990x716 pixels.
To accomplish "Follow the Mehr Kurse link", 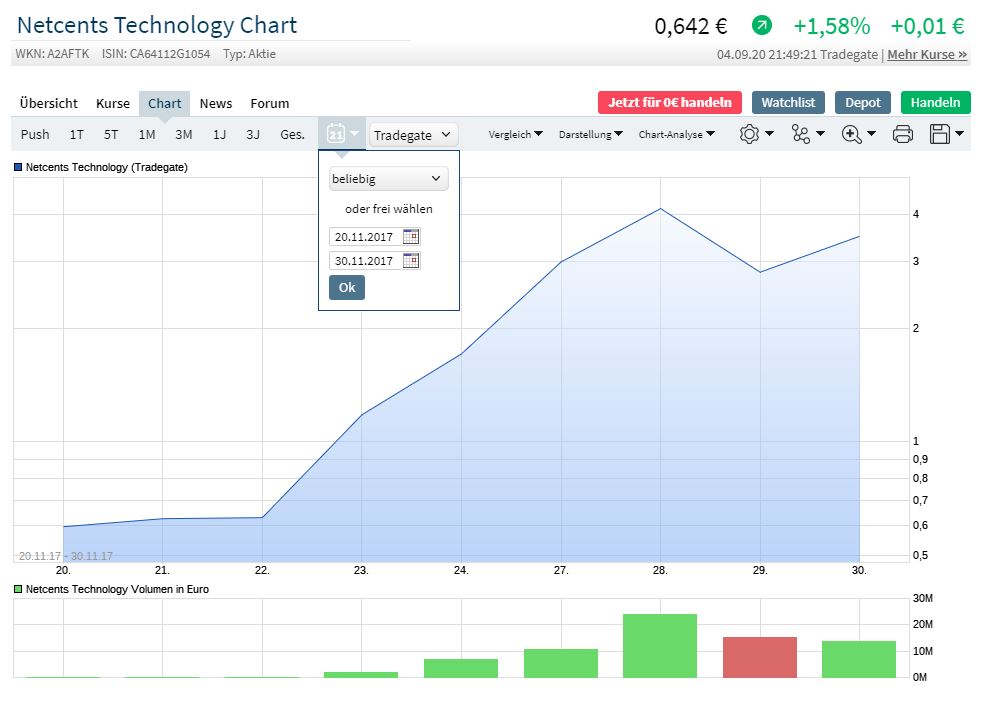I will coord(927,54).
